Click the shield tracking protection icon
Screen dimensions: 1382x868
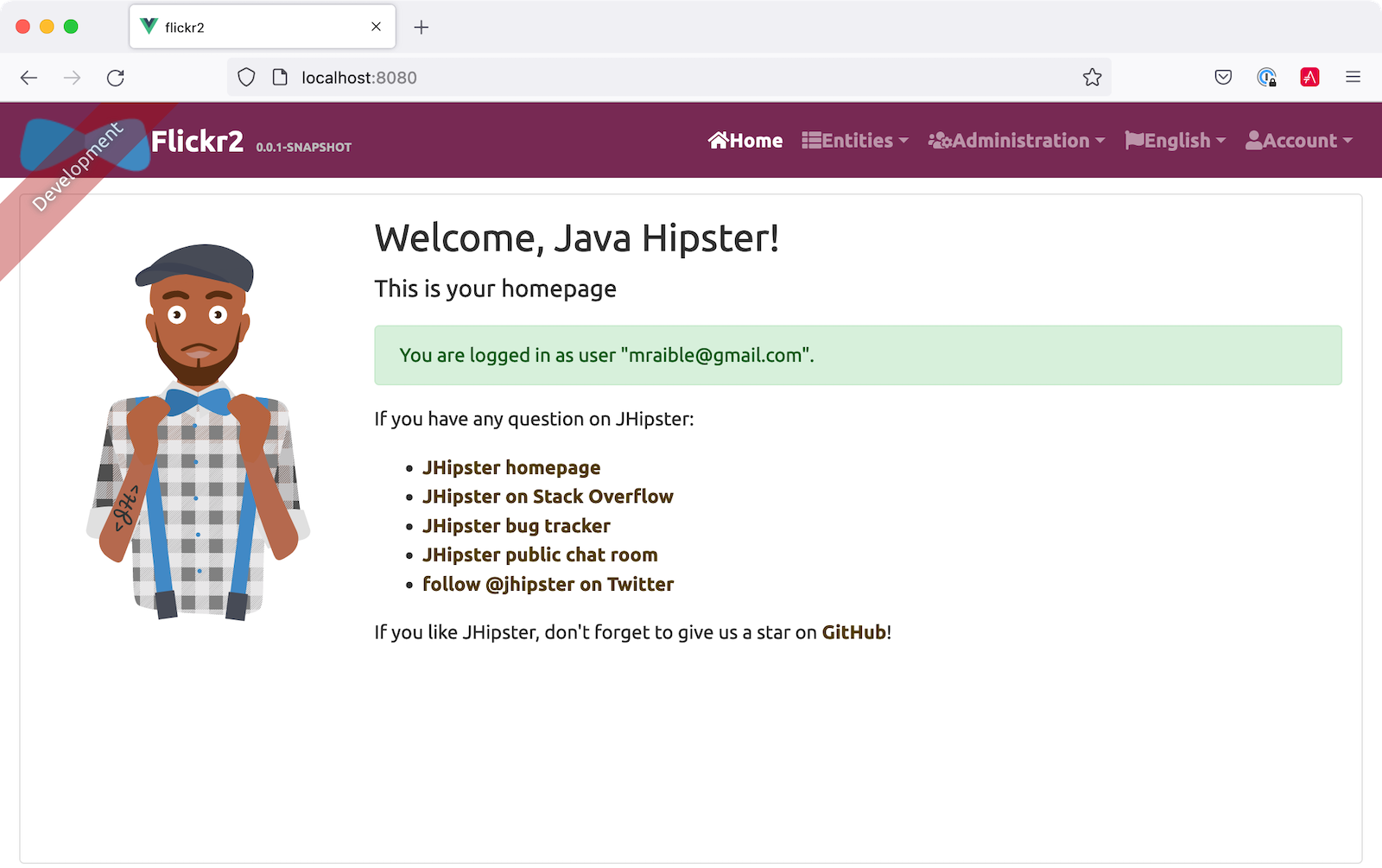click(246, 78)
